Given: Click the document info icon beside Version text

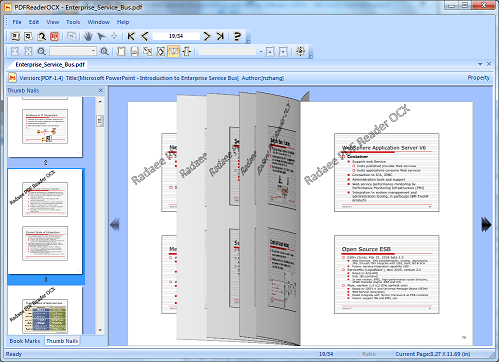Looking at the screenshot, I should pyautogui.click(x=12, y=78).
